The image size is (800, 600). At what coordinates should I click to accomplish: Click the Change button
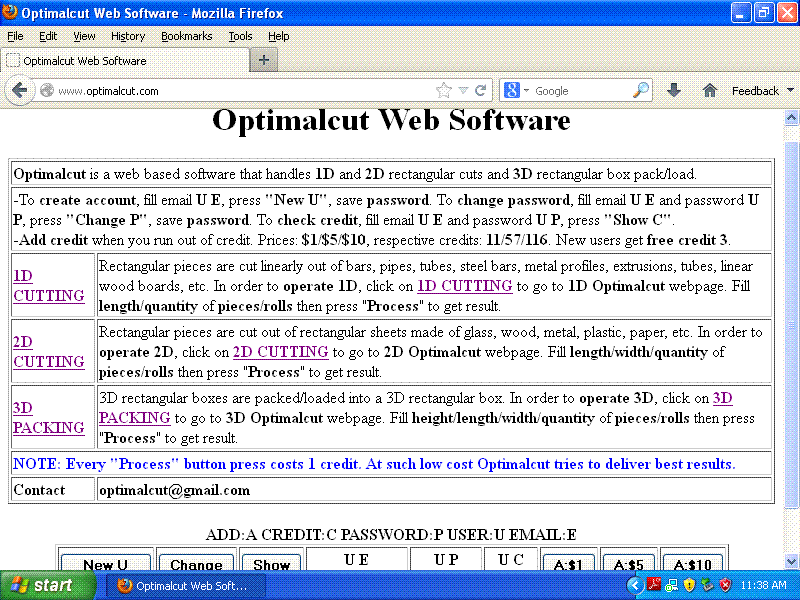(x=196, y=562)
